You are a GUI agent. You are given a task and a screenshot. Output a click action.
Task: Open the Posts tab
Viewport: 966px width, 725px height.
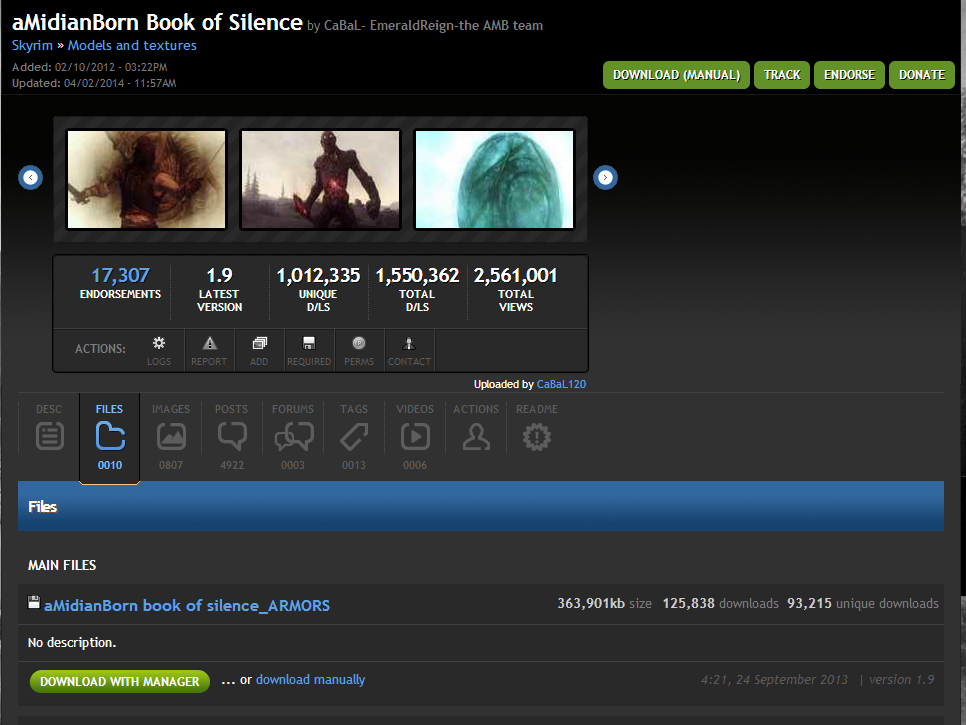coord(232,436)
